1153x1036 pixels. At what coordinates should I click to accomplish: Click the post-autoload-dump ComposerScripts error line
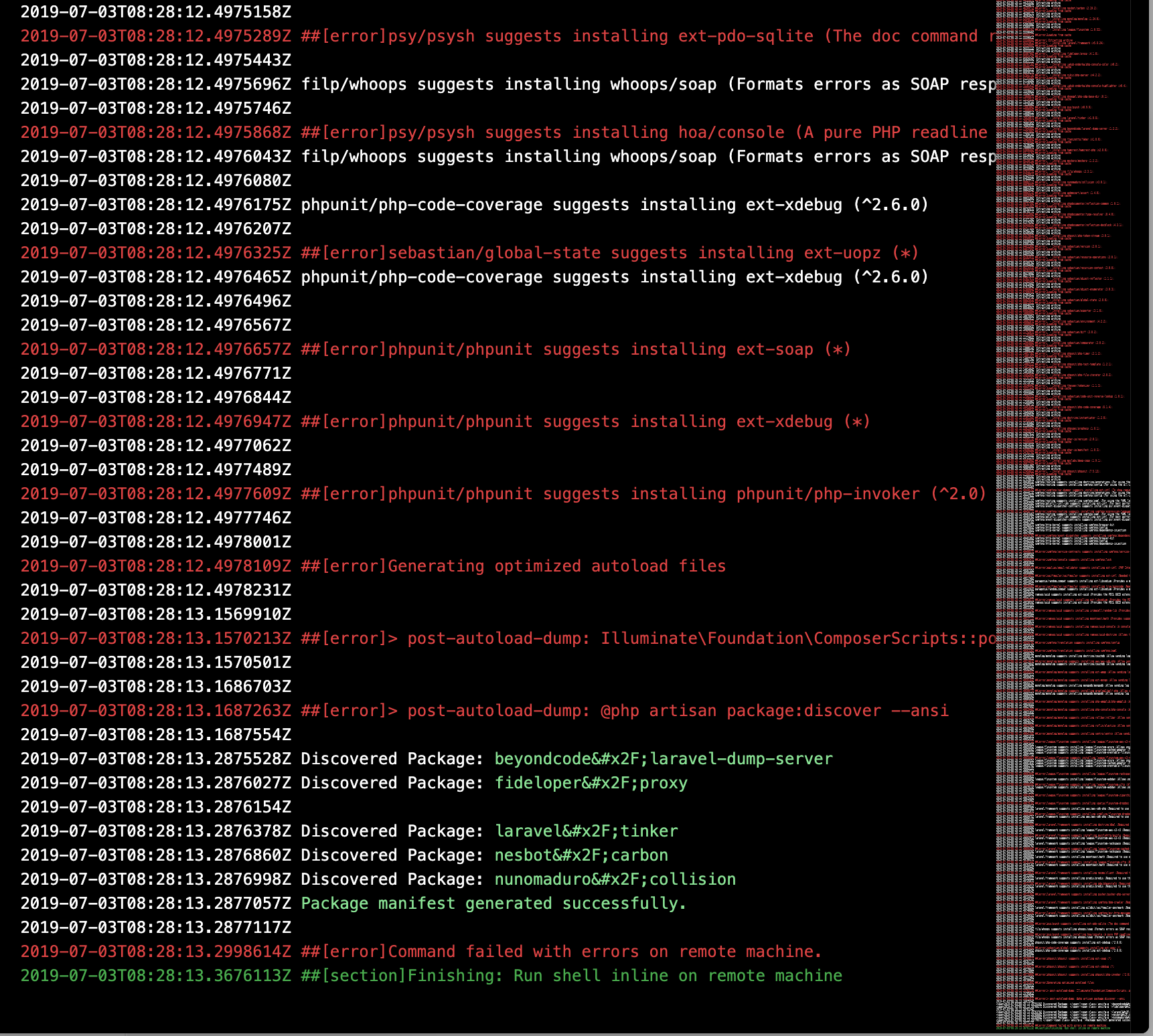pos(603,638)
